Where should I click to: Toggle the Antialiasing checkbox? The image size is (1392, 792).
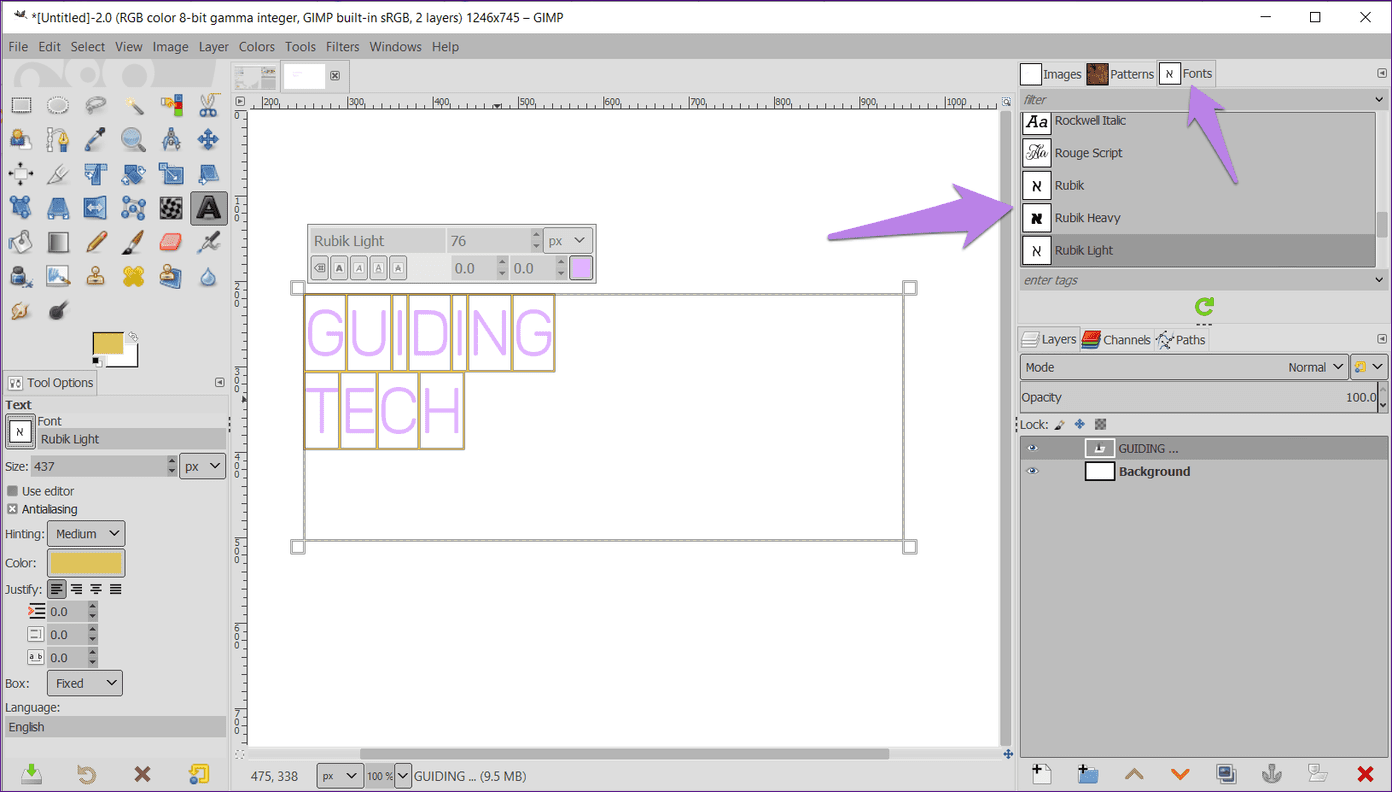pos(12,509)
